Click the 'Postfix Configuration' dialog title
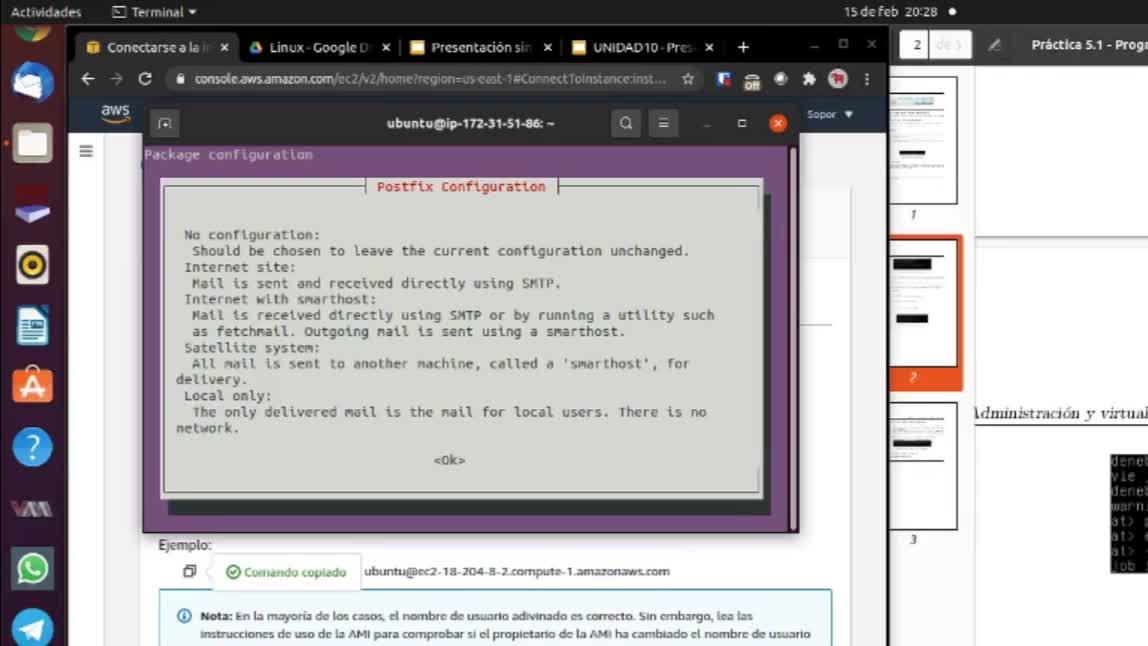Viewport: 1148px width, 646px height. (461, 187)
